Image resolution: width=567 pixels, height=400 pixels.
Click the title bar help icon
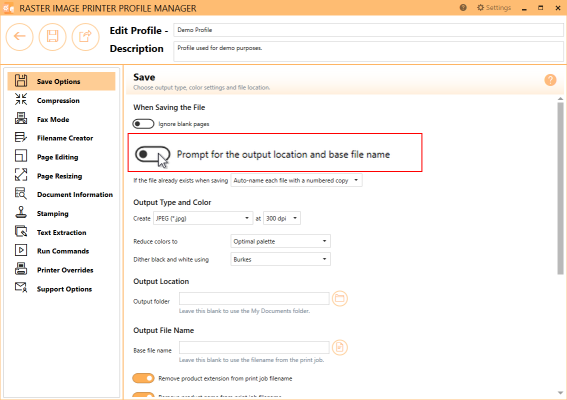(x=463, y=8)
